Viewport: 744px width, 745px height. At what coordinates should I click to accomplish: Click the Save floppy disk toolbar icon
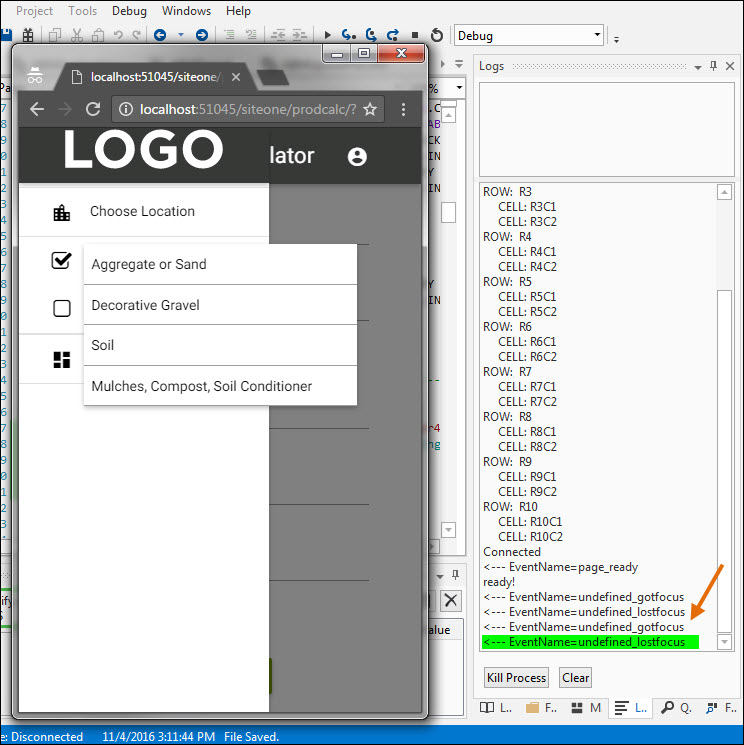[5, 36]
